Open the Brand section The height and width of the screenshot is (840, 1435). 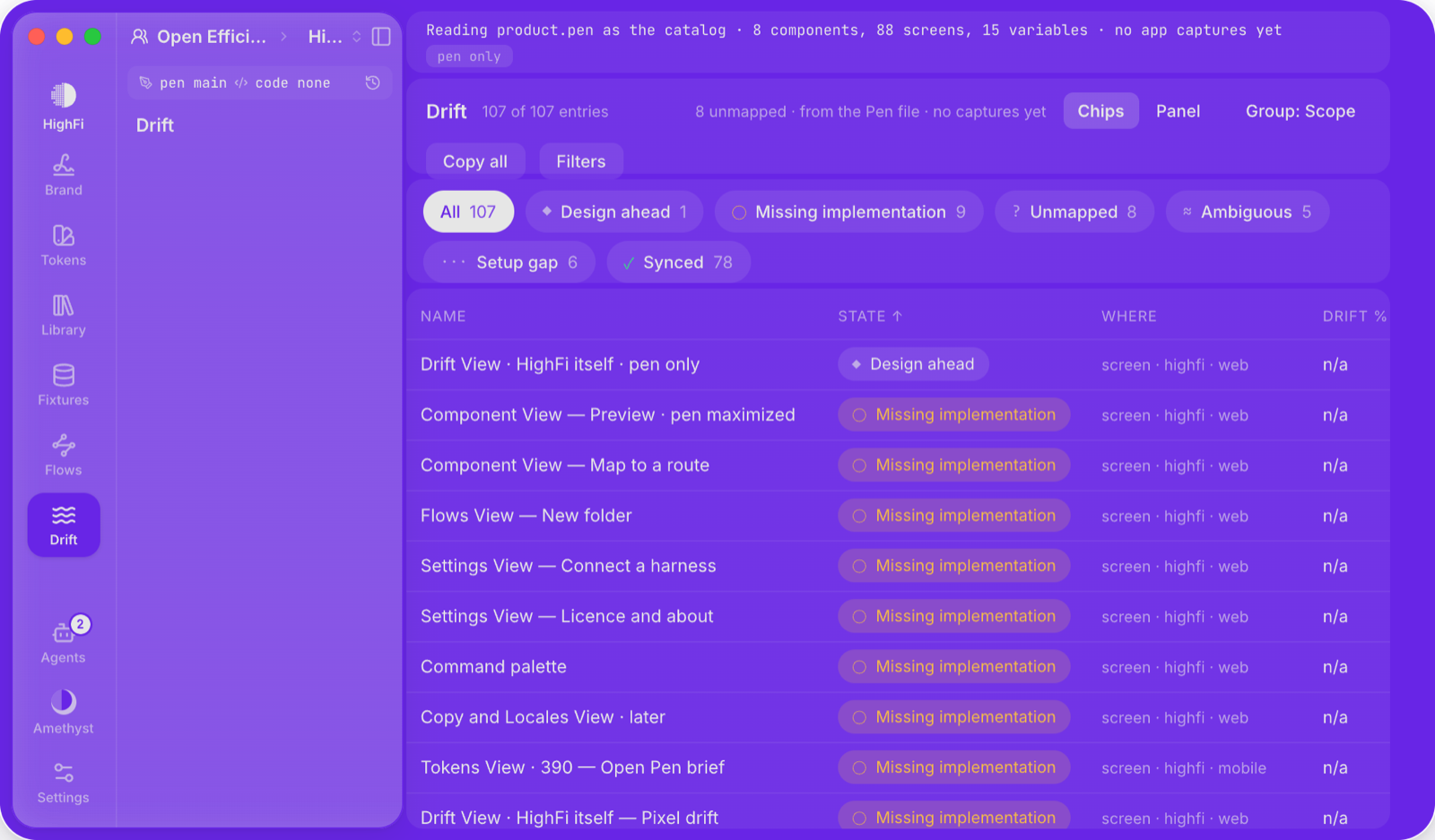(63, 176)
